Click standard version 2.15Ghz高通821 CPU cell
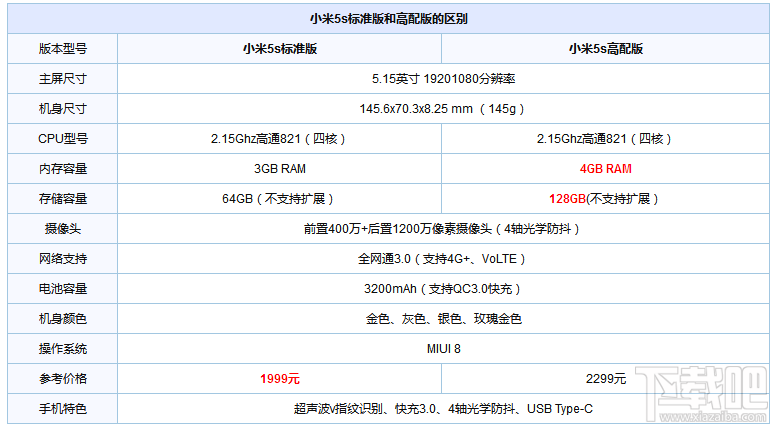 pyautogui.click(x=278, y=139)
